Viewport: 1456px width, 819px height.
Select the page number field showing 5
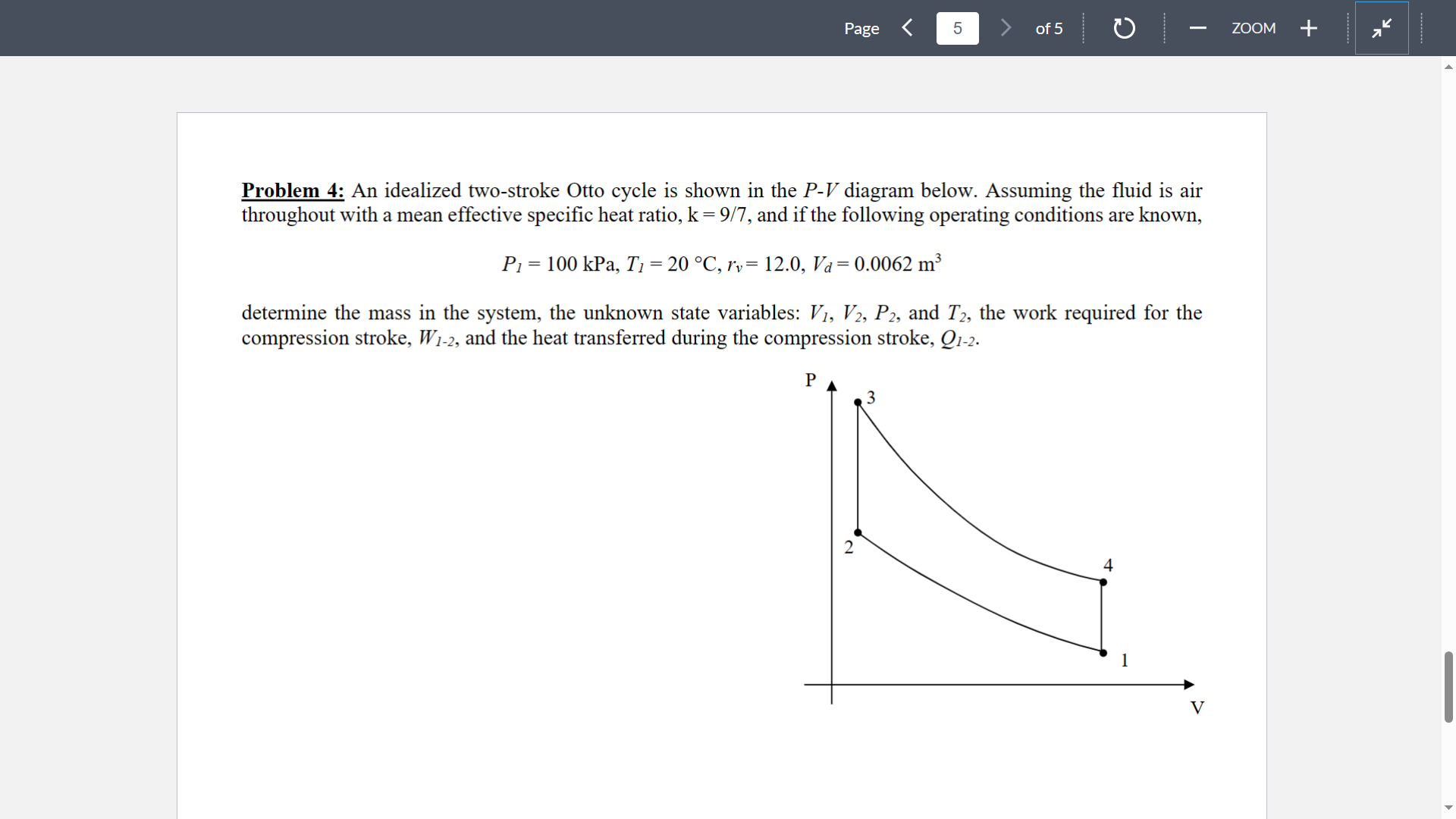[x=957, y=28]
